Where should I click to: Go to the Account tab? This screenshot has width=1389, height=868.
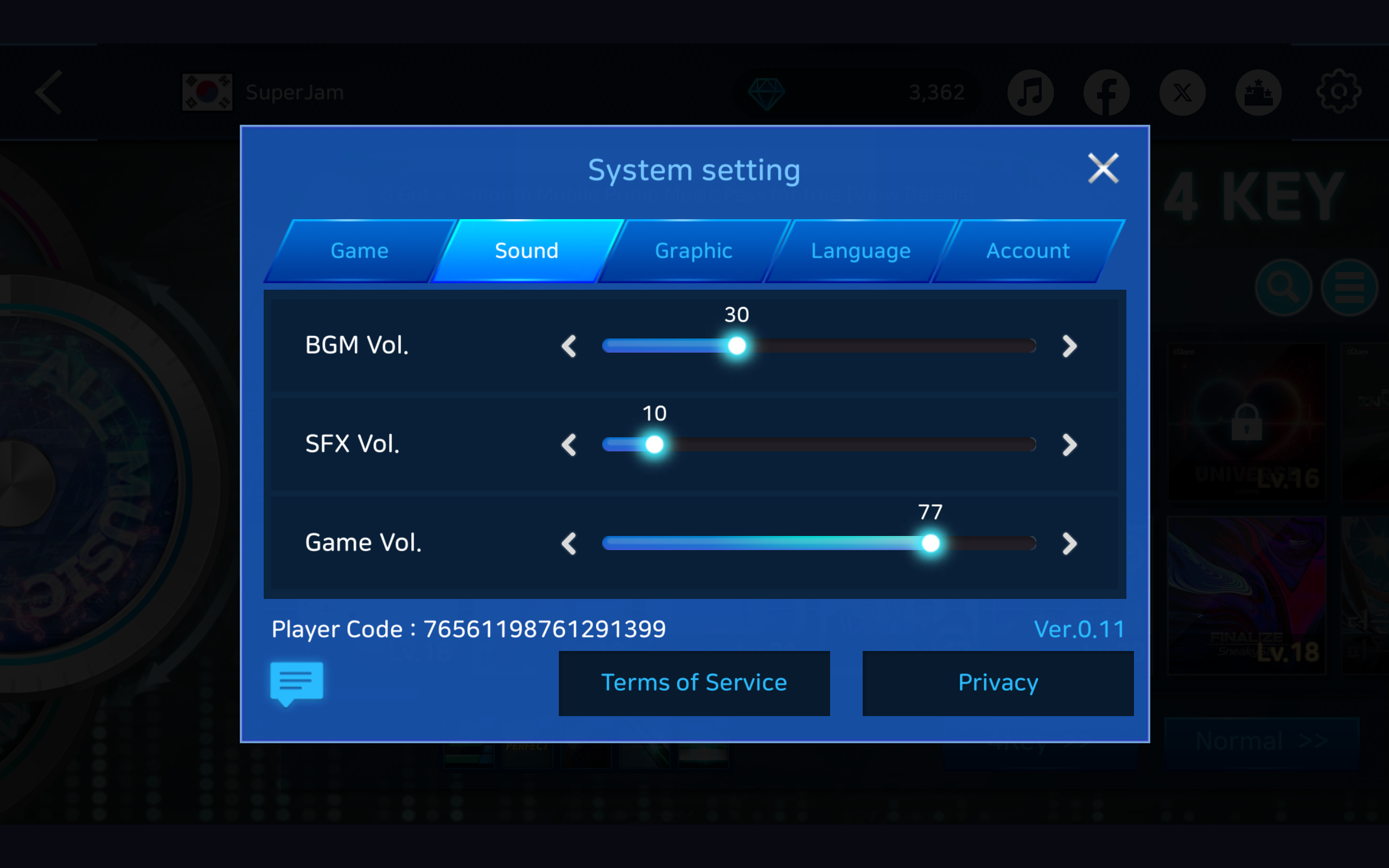pyautogui.click(x=1028, y=251)
